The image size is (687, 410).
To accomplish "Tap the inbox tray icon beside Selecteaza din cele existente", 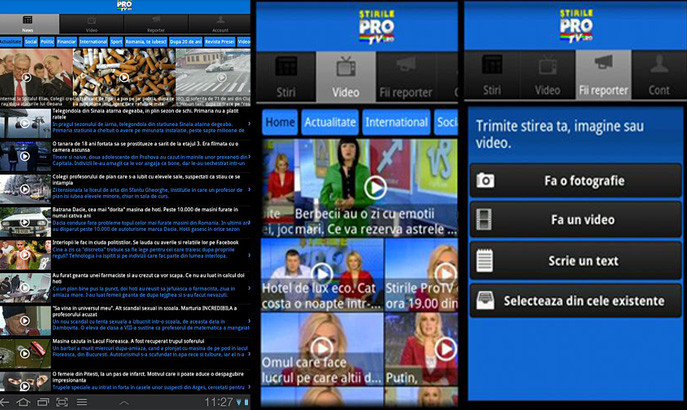I will pos(485,300).
